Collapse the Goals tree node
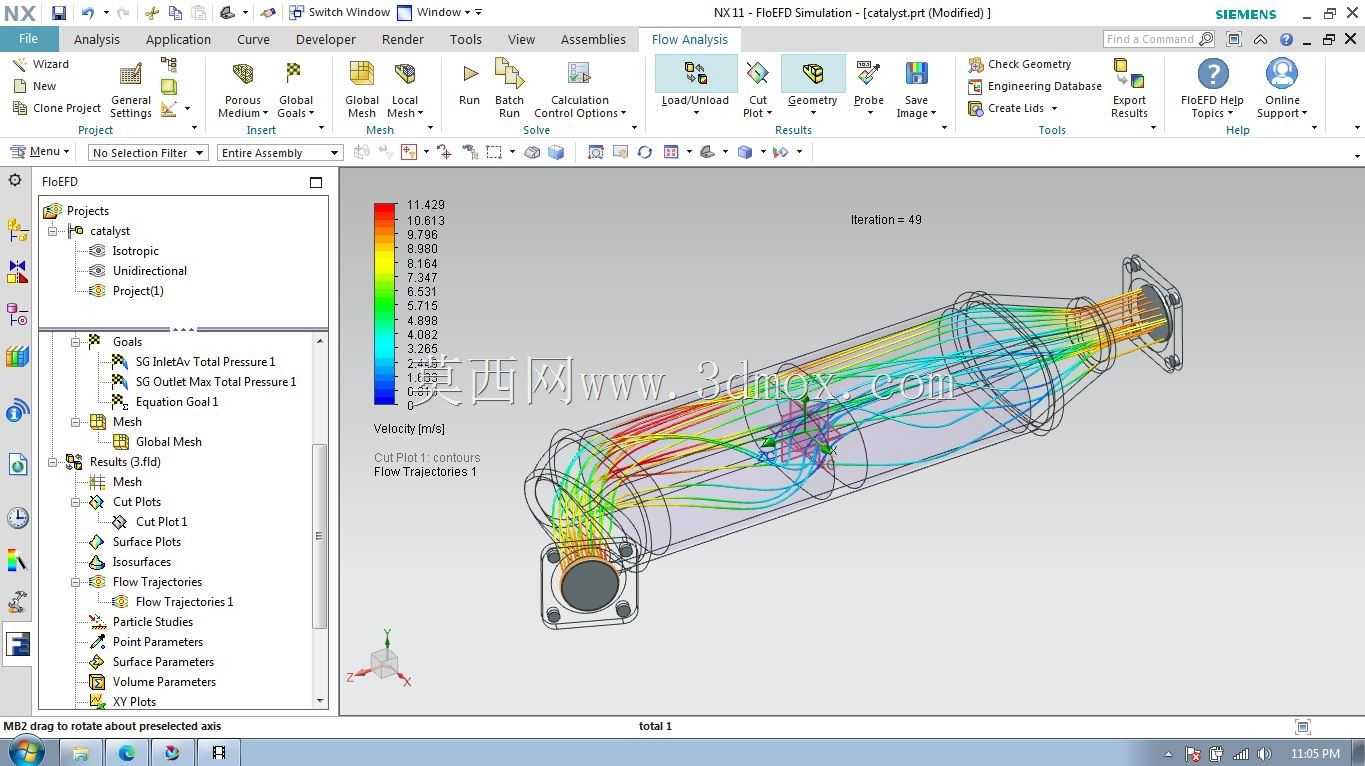The width and height of the screenshot is (1365, 766). point(76,342)
